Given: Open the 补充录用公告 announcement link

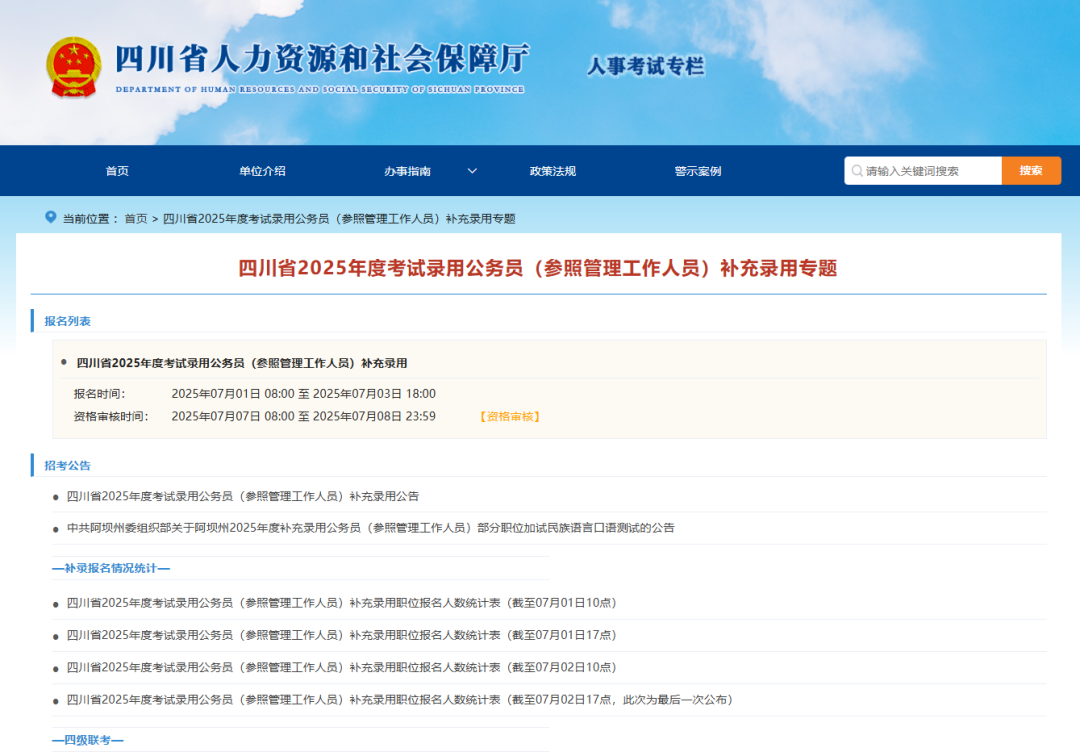Looking at the screenshot, I should 243,496.
